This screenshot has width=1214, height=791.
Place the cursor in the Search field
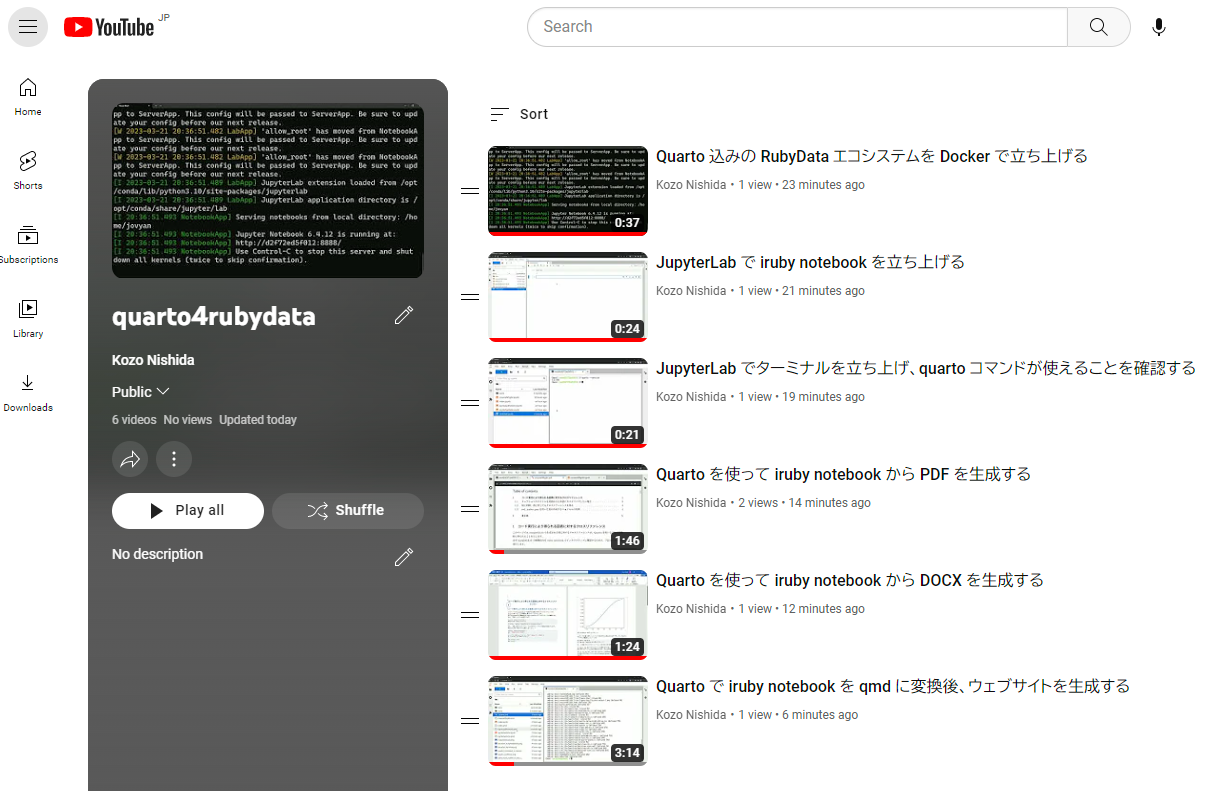pos(790,27)
